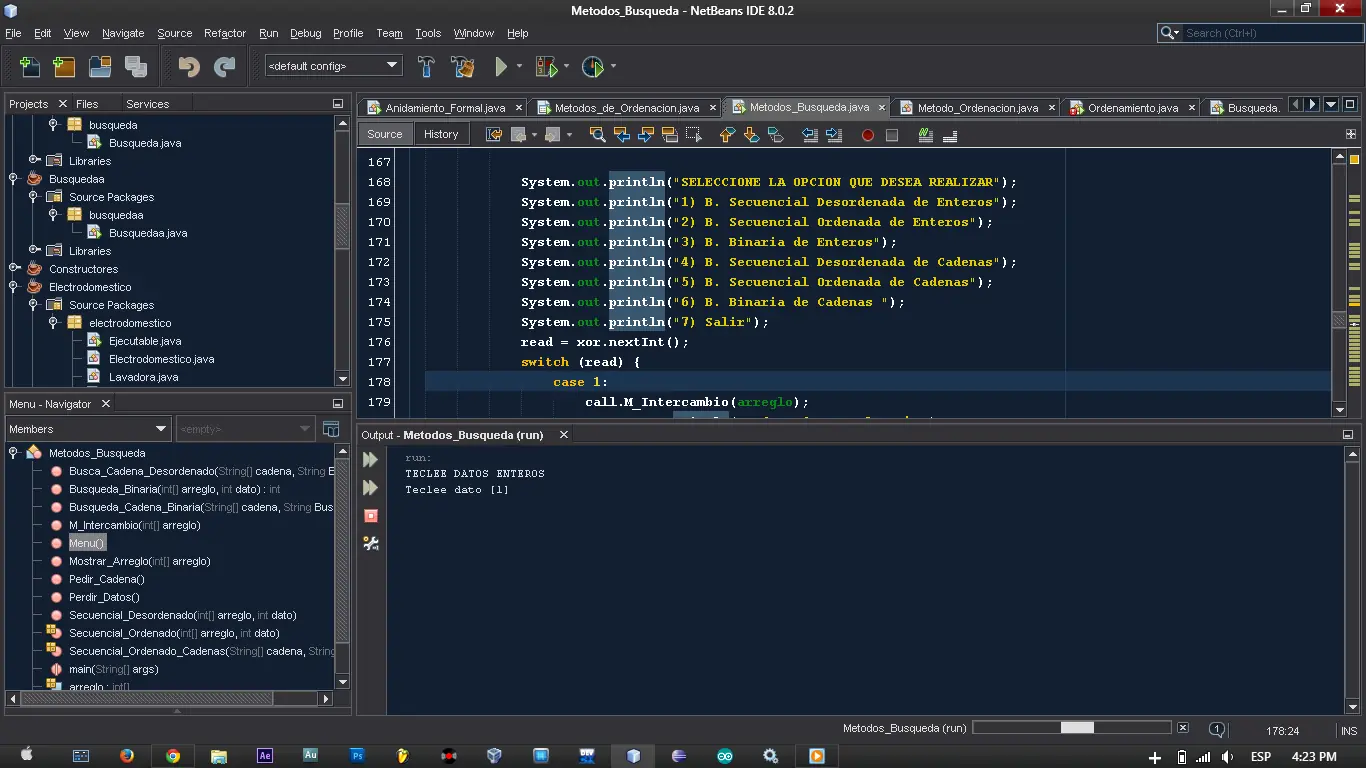Stop the running program in Output panel

click(371, 516)
